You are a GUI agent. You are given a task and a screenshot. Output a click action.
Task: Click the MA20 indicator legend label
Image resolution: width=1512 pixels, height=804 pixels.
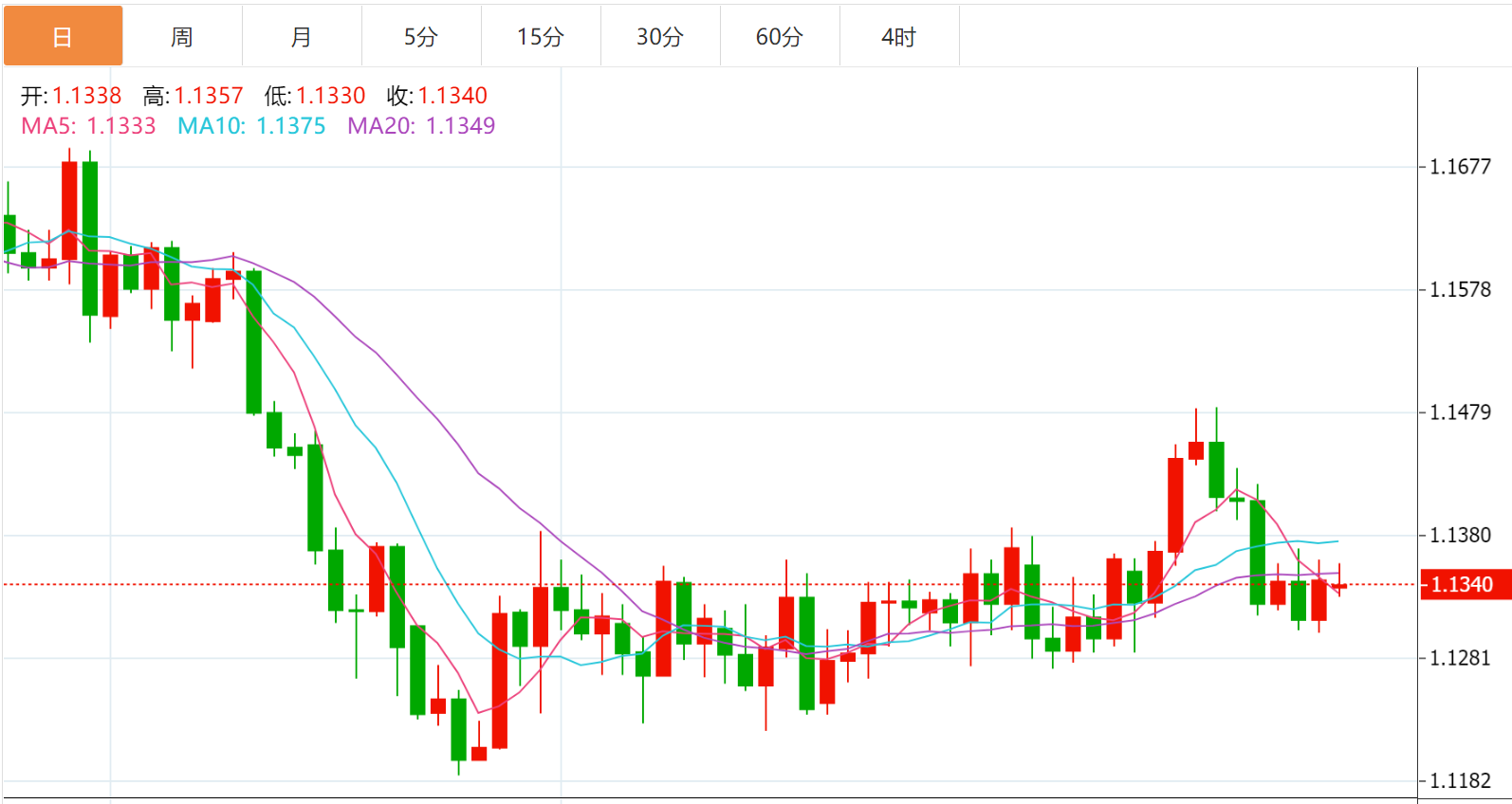421,126
